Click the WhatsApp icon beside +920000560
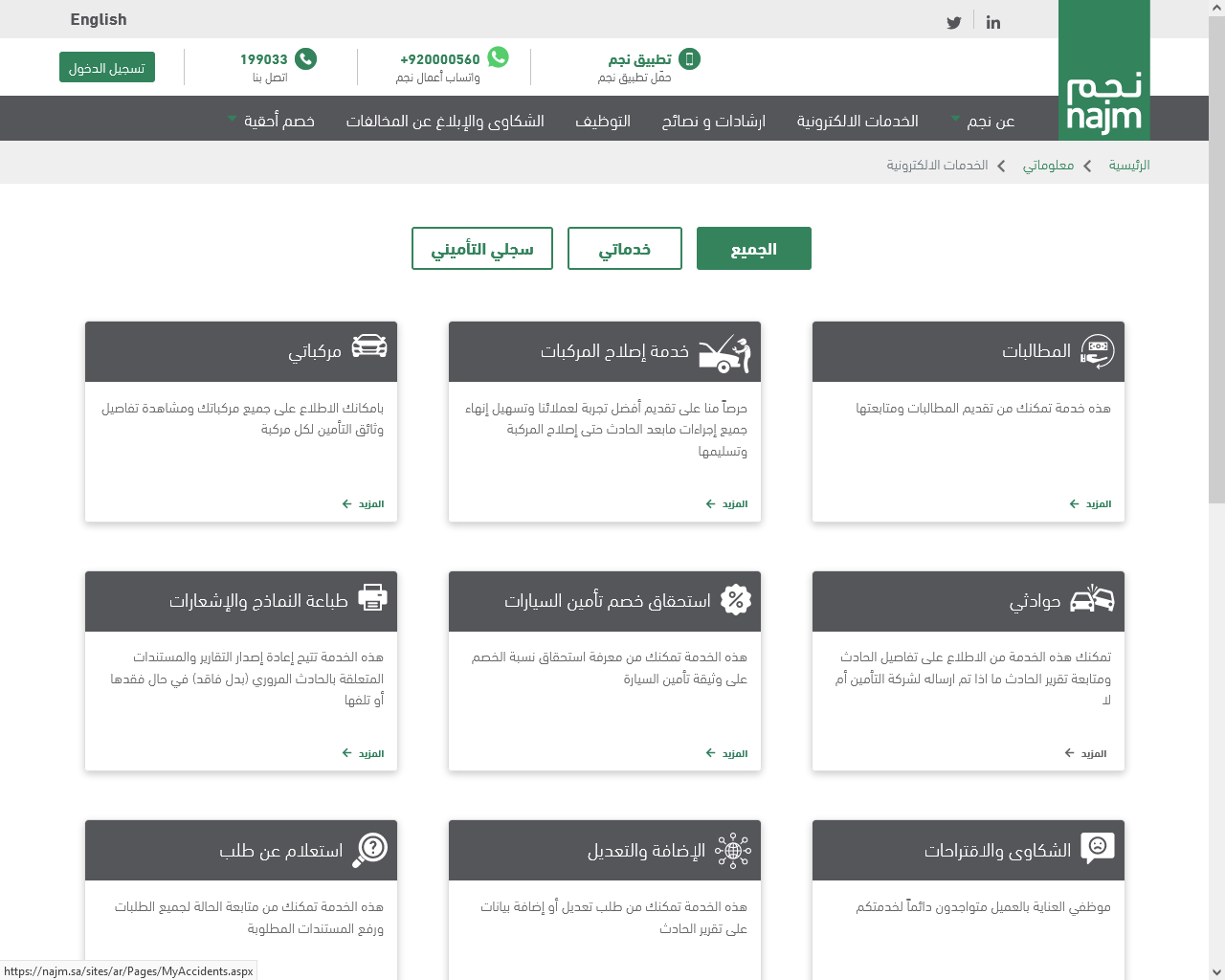The width and height of the screenshot is (1225, 980). coord(498,58)
